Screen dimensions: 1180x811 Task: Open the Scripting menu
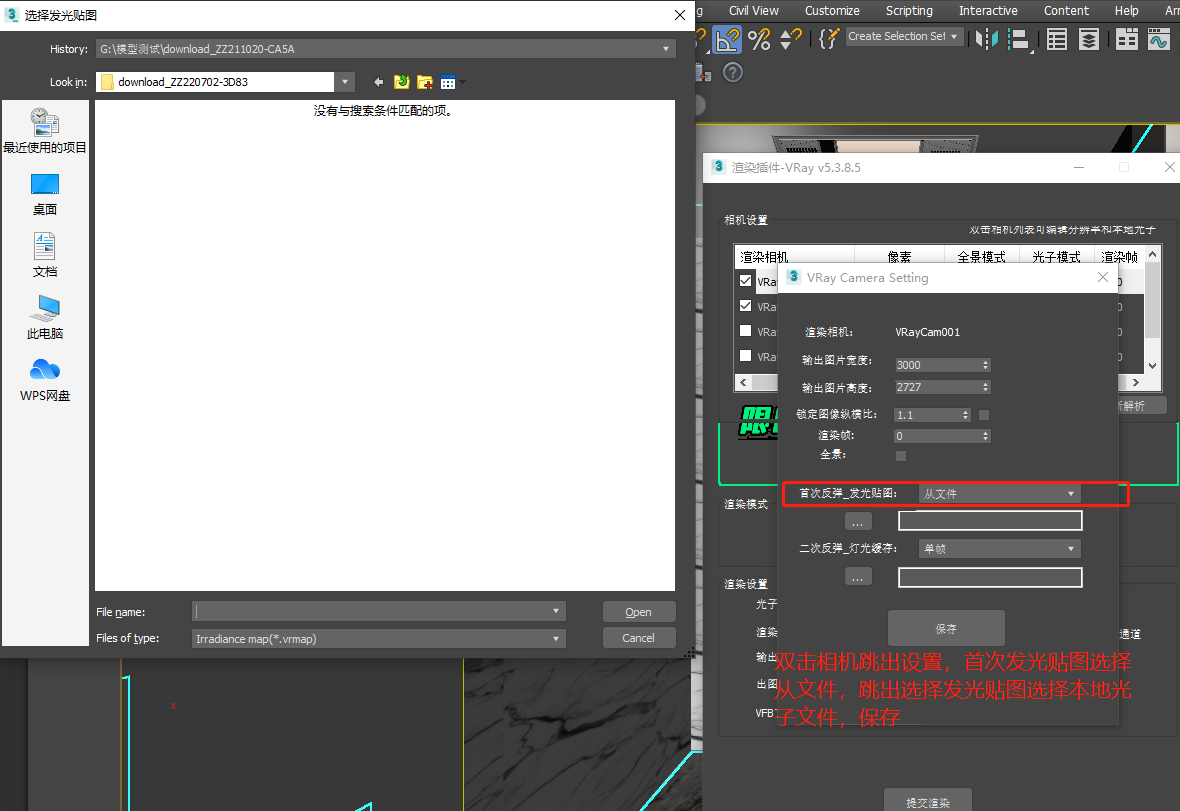(909, 11)
